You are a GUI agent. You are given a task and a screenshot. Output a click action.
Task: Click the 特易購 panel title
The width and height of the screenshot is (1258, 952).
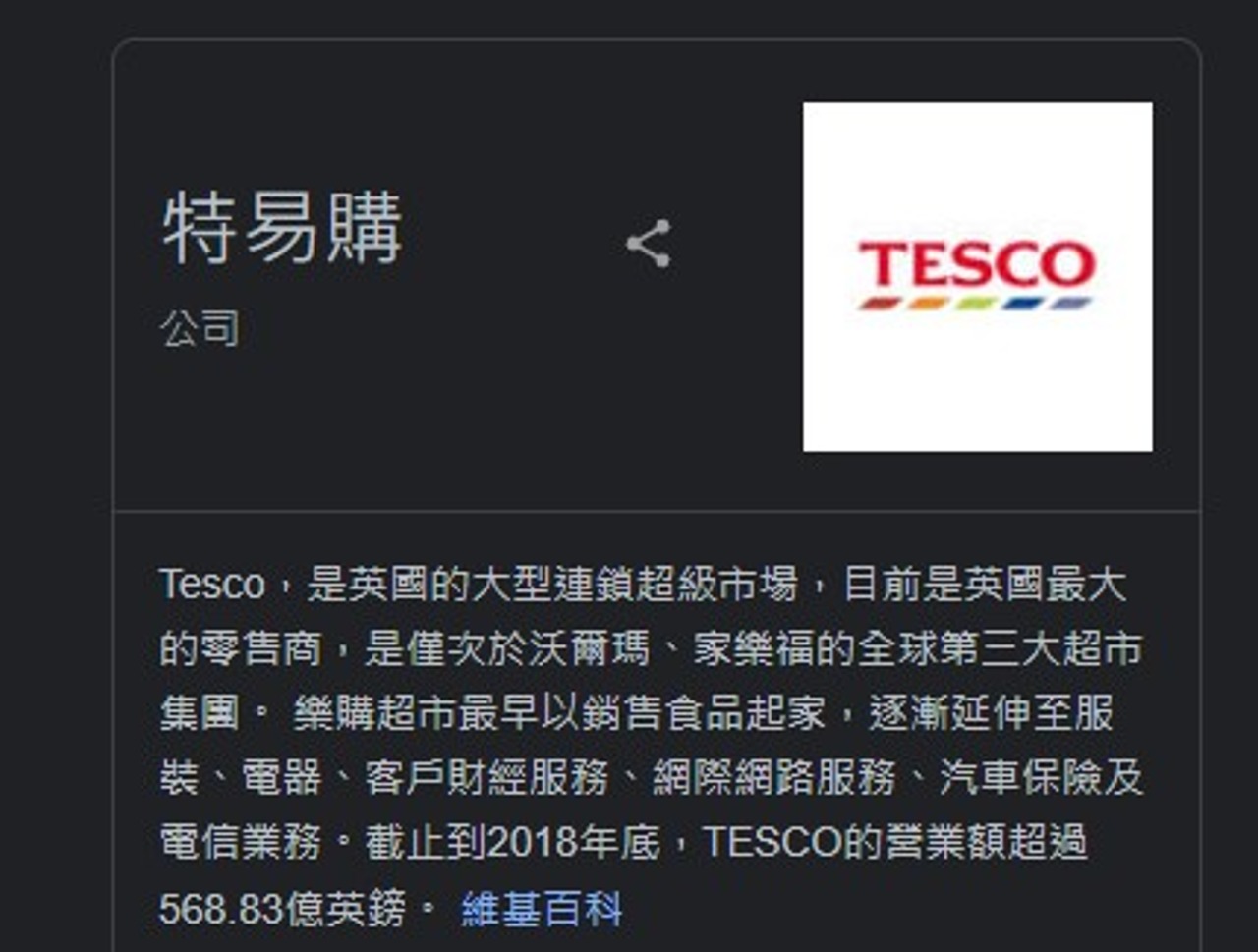[x=282, y=229]
